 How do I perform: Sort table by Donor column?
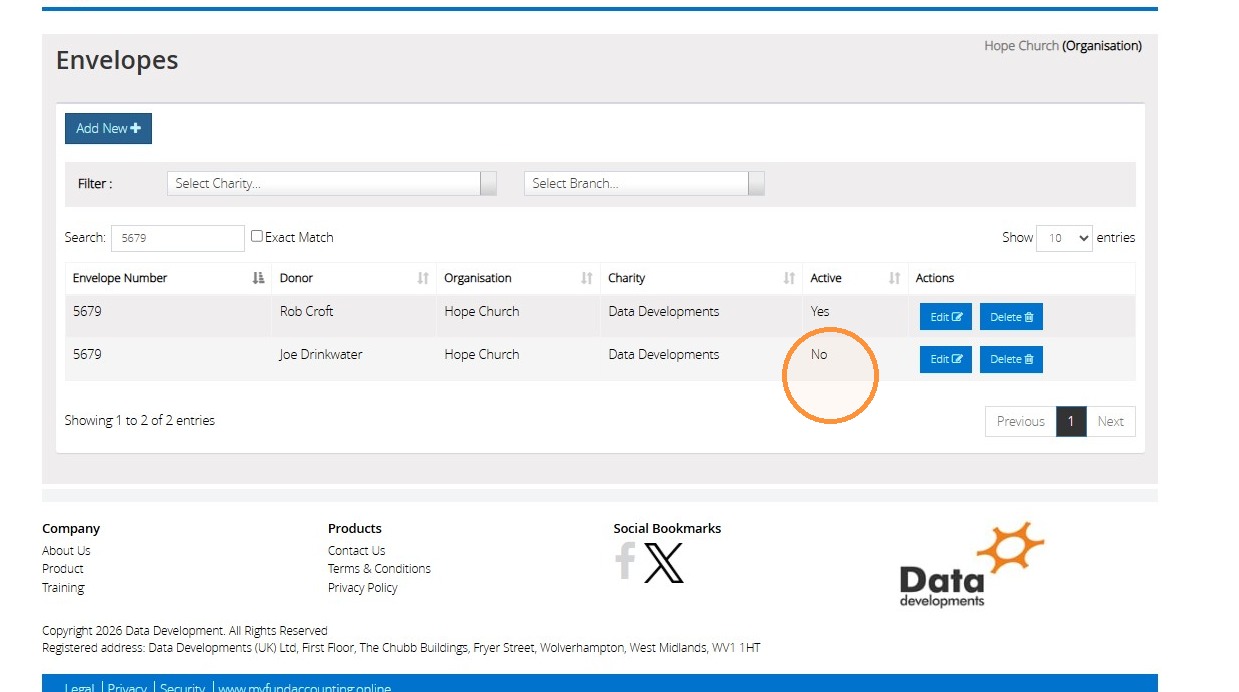click(354, 278)
